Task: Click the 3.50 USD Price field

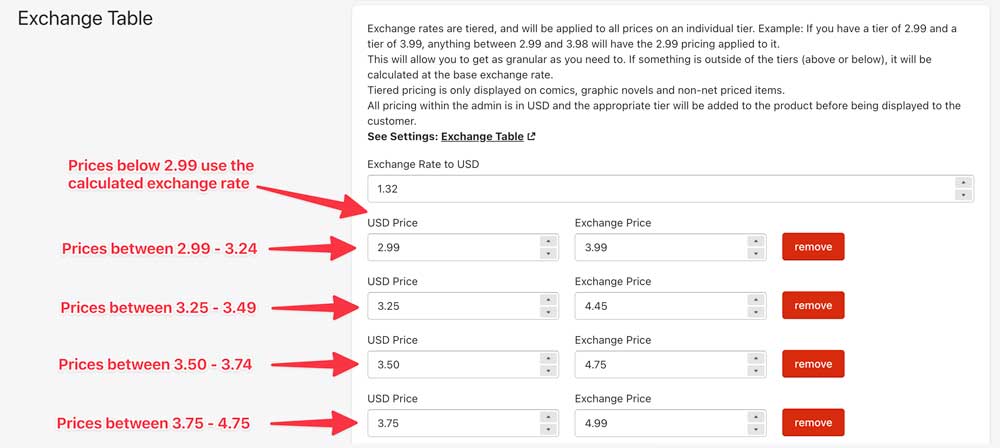Action: (450, 364)
